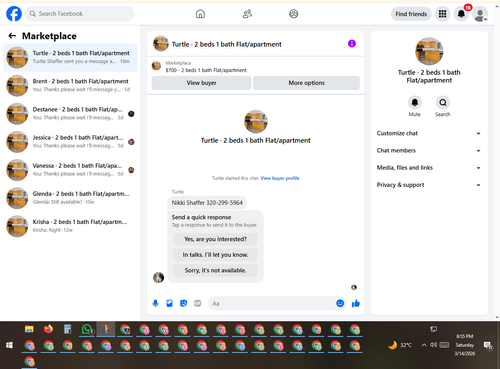The height and width of the screenshot is (369, 500).
Task: Open the purple conversation information icon
Action: [x=352, y=44]
